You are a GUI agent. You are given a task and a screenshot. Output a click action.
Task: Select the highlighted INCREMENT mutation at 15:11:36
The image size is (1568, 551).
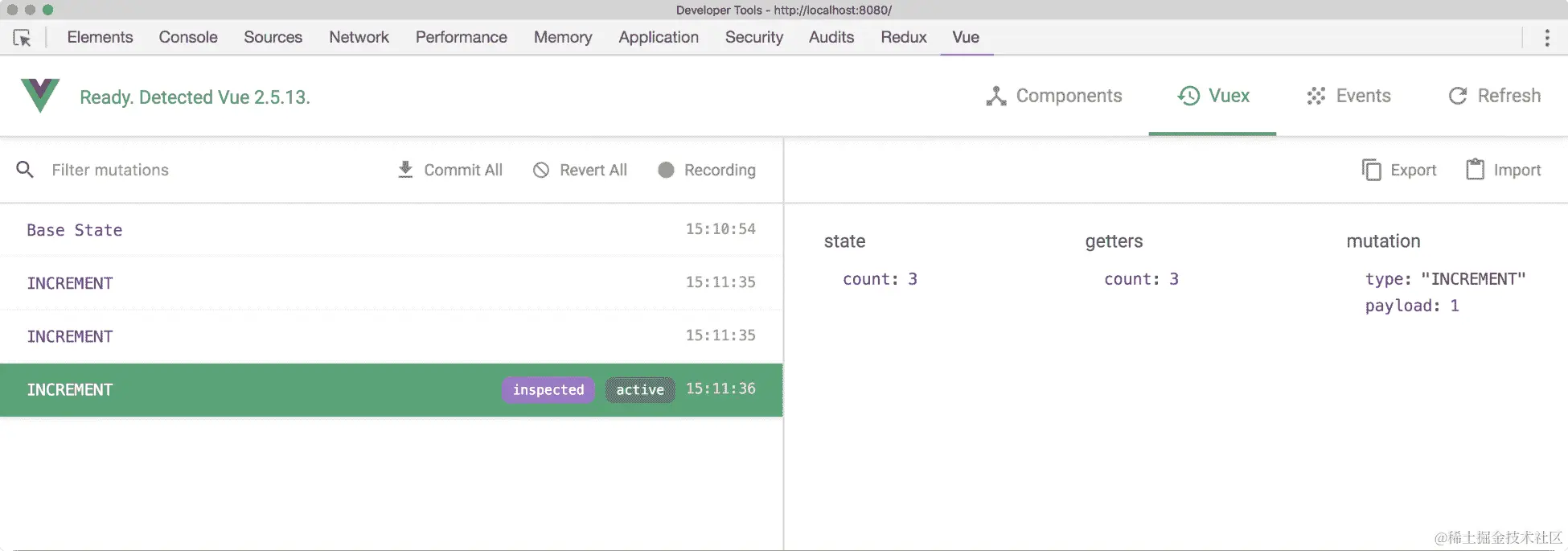tap(391, 389)
